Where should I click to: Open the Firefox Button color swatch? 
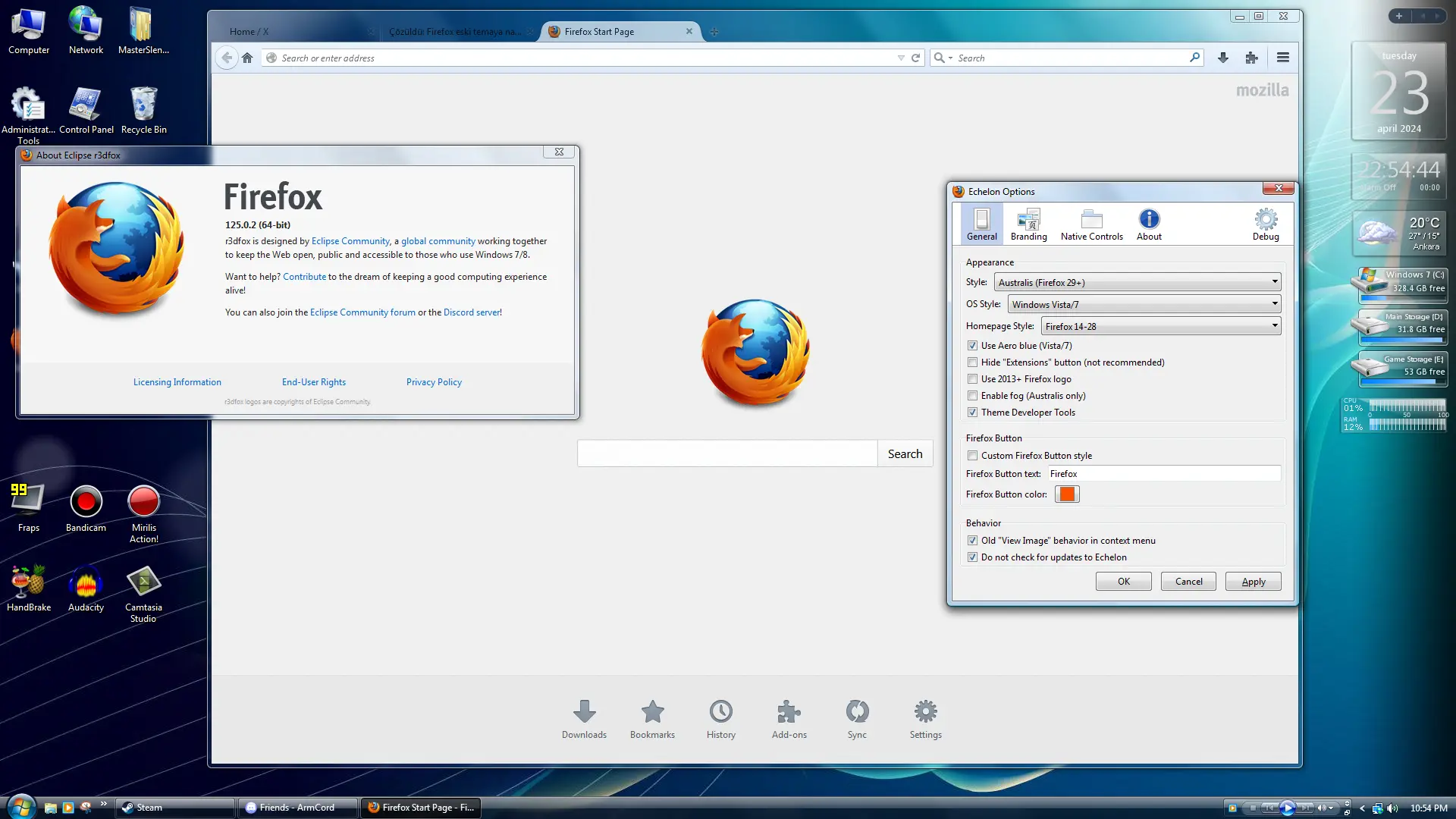pyautogui.click(x=1067, y=494)
